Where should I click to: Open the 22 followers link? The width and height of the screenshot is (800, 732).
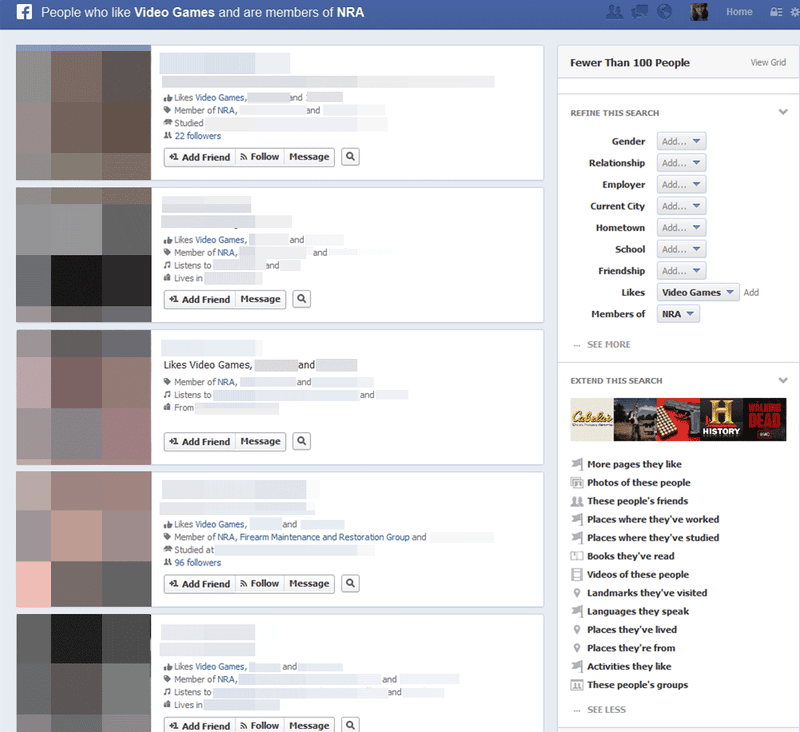(198, 136)
